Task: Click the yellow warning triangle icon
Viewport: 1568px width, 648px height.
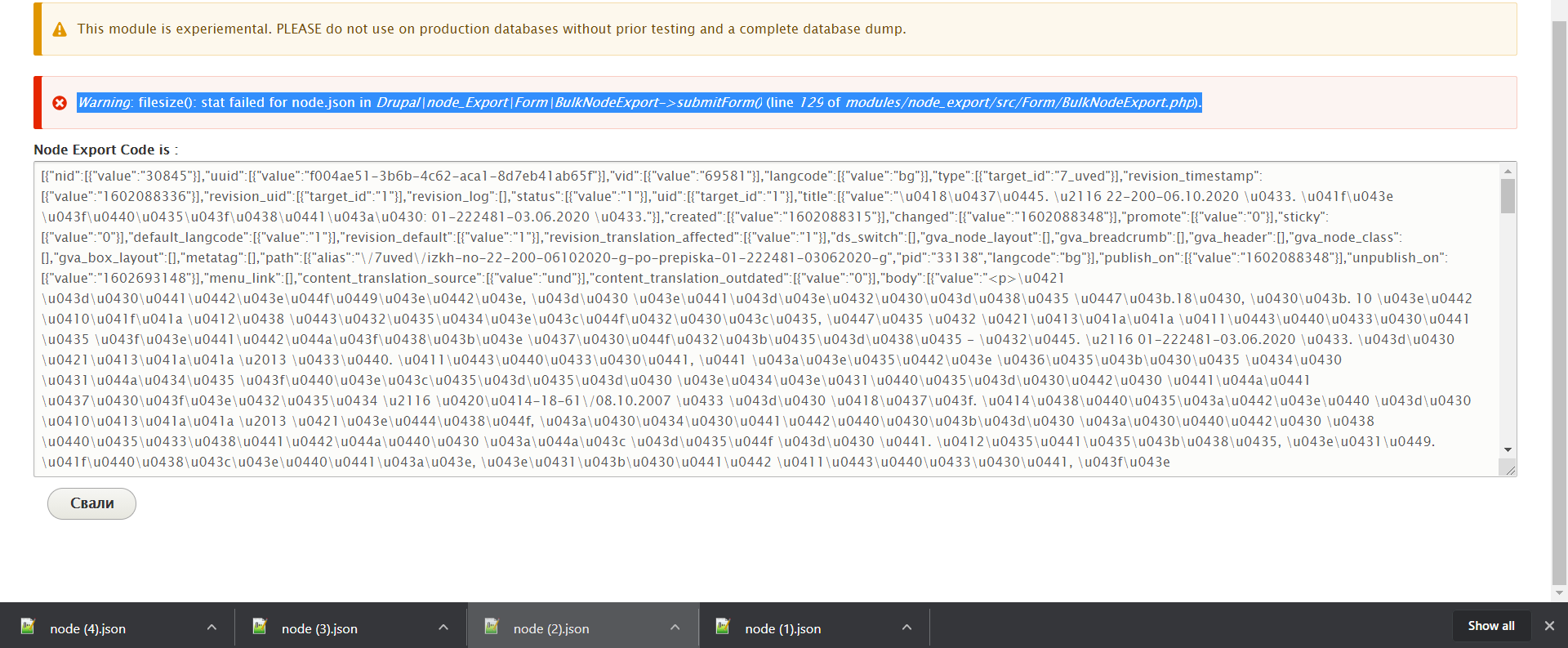Action: click(60, 29)
